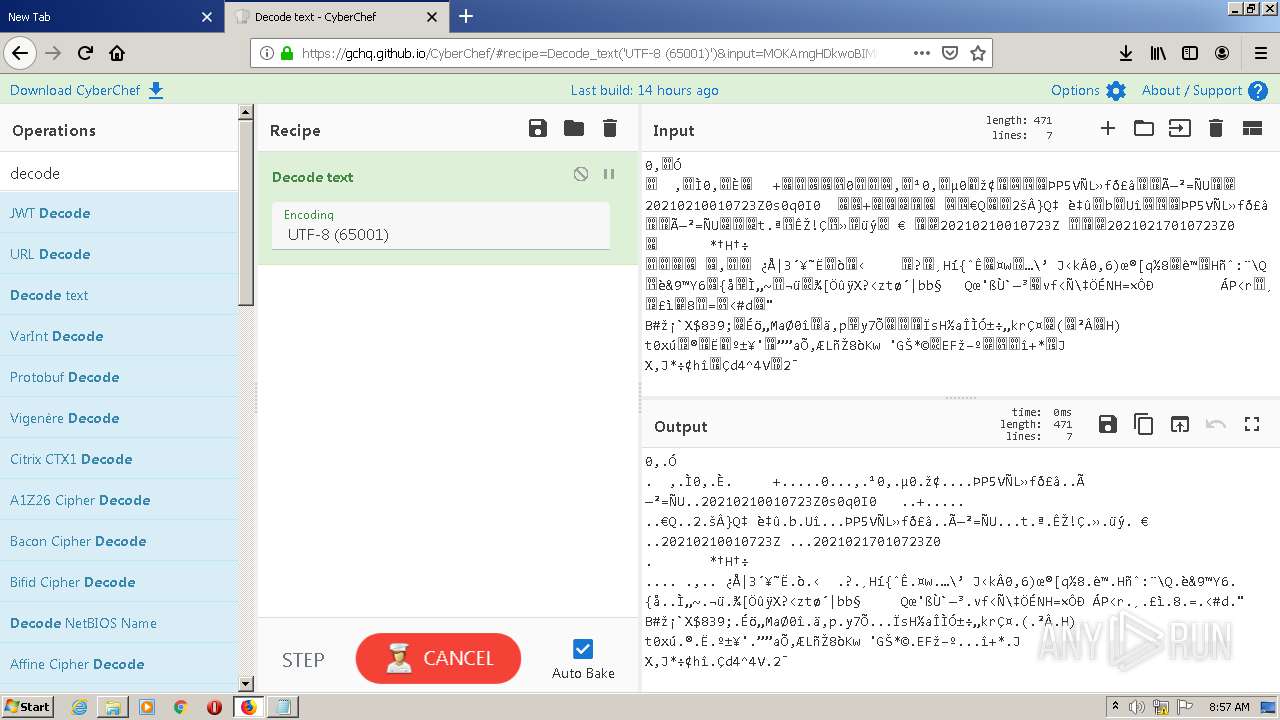Viewport: 1280px width, 720px height.
Task: Reload the current page
Action: [85, 53]
